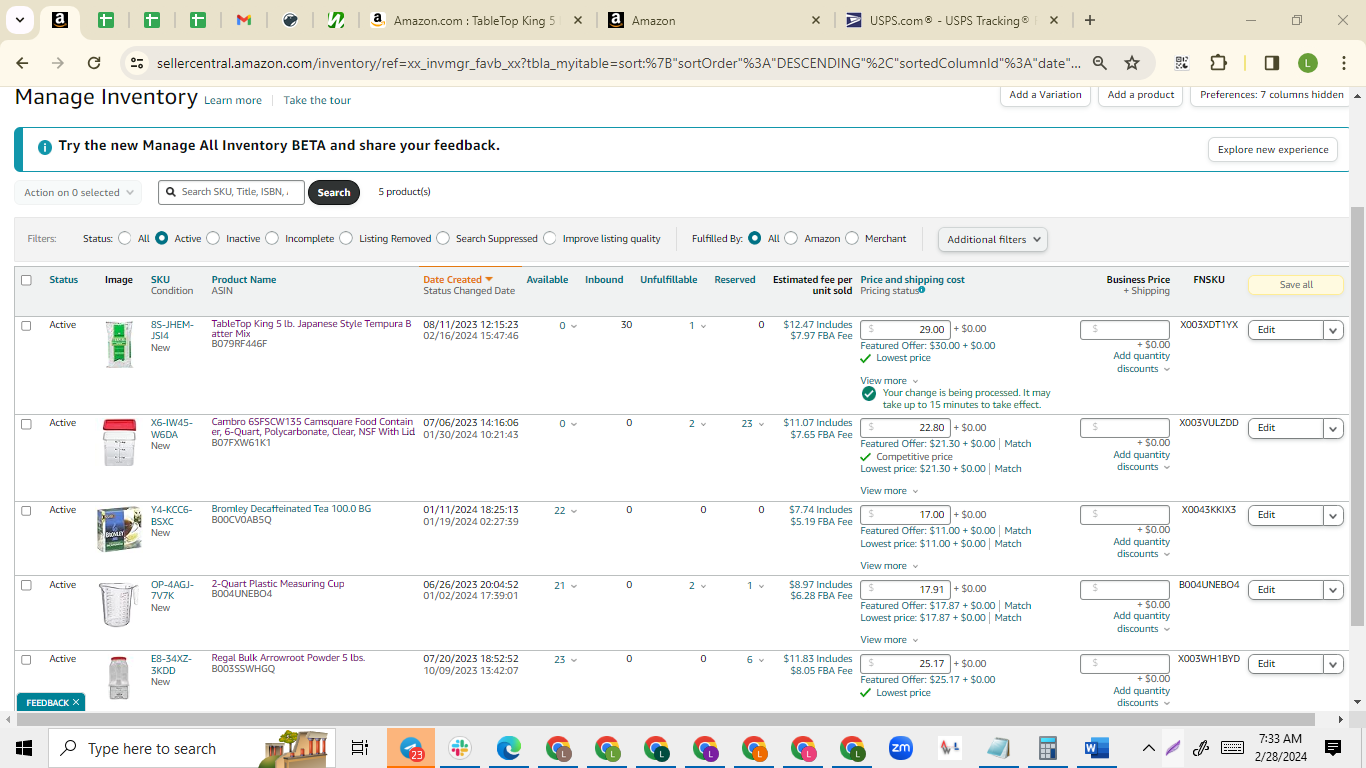
Task: Click the Search button
Action: pyautogui.click(x=334, y=193)
